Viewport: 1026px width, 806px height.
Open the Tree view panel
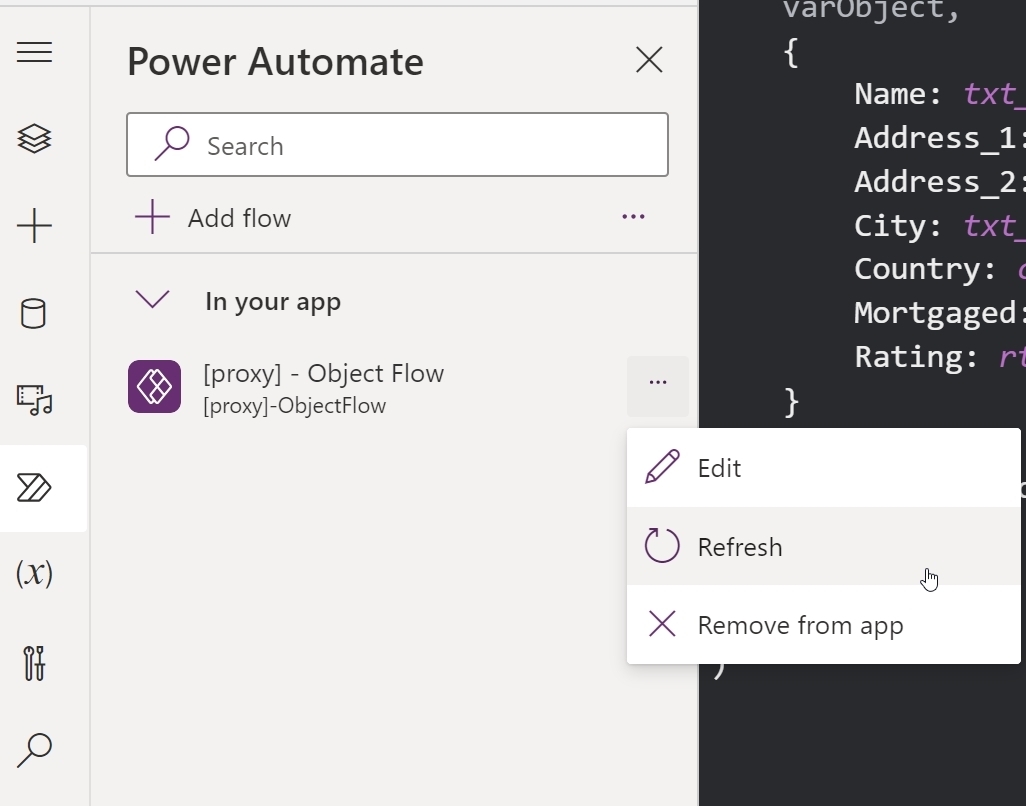point(34,138)
